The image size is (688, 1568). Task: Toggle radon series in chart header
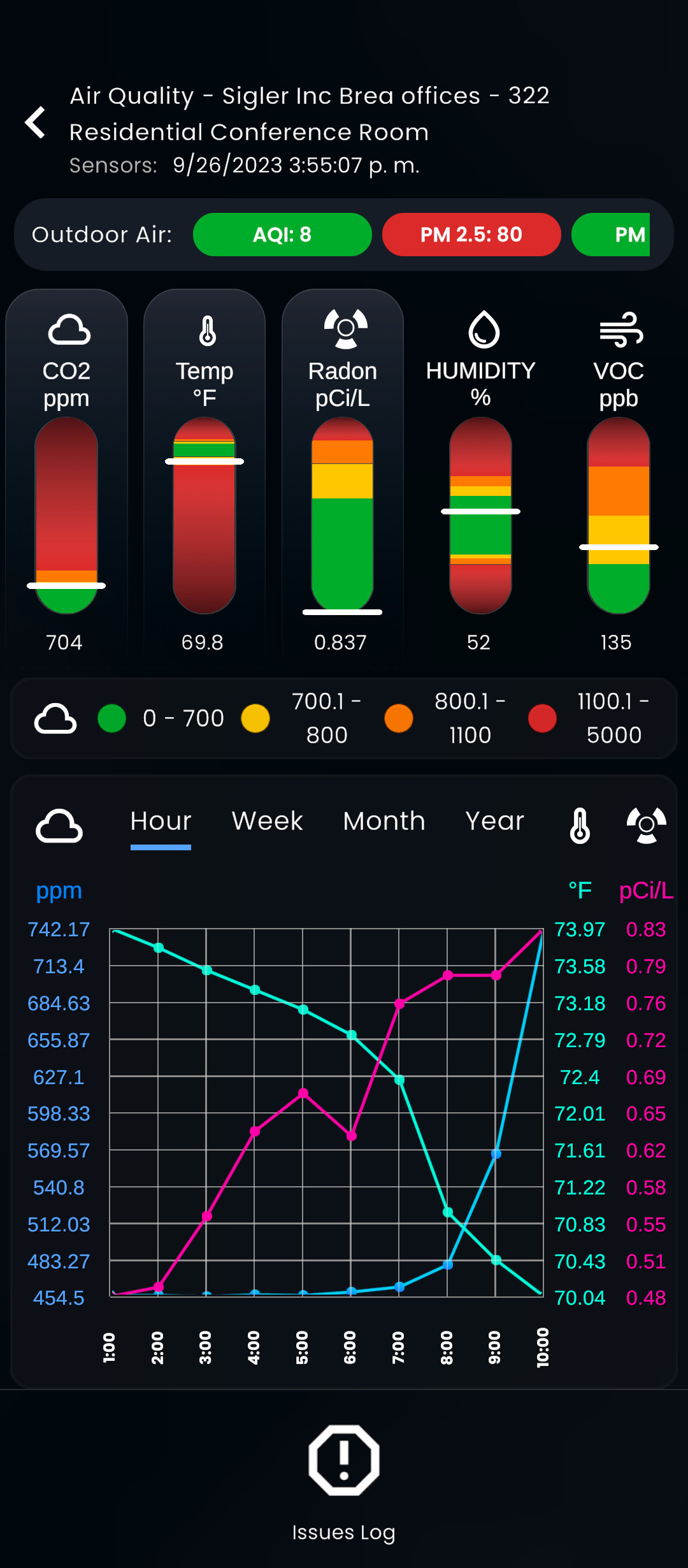coord(646,825)
